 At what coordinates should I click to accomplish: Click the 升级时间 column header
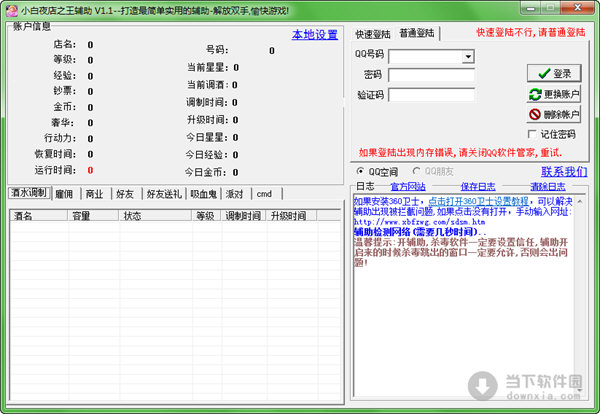[291, 216]
